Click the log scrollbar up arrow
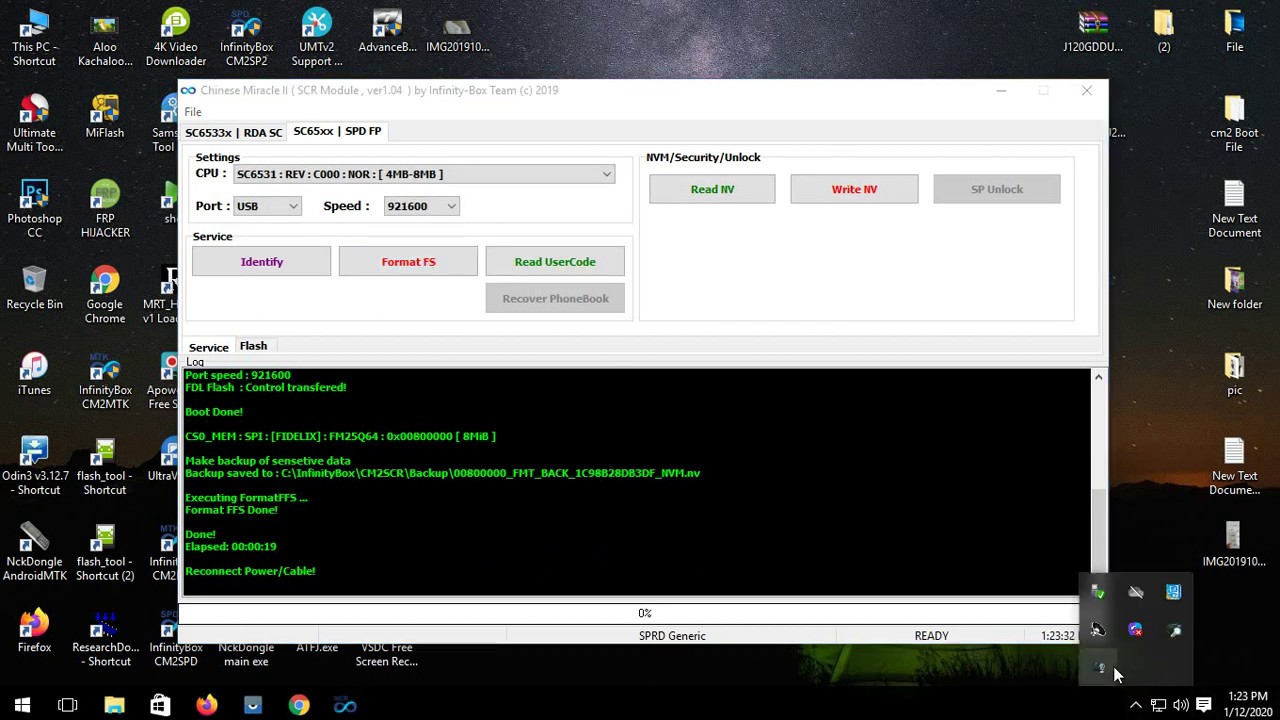This screenshot has width=1280, height=720. pyautogui.click(x=1098, y=377)
